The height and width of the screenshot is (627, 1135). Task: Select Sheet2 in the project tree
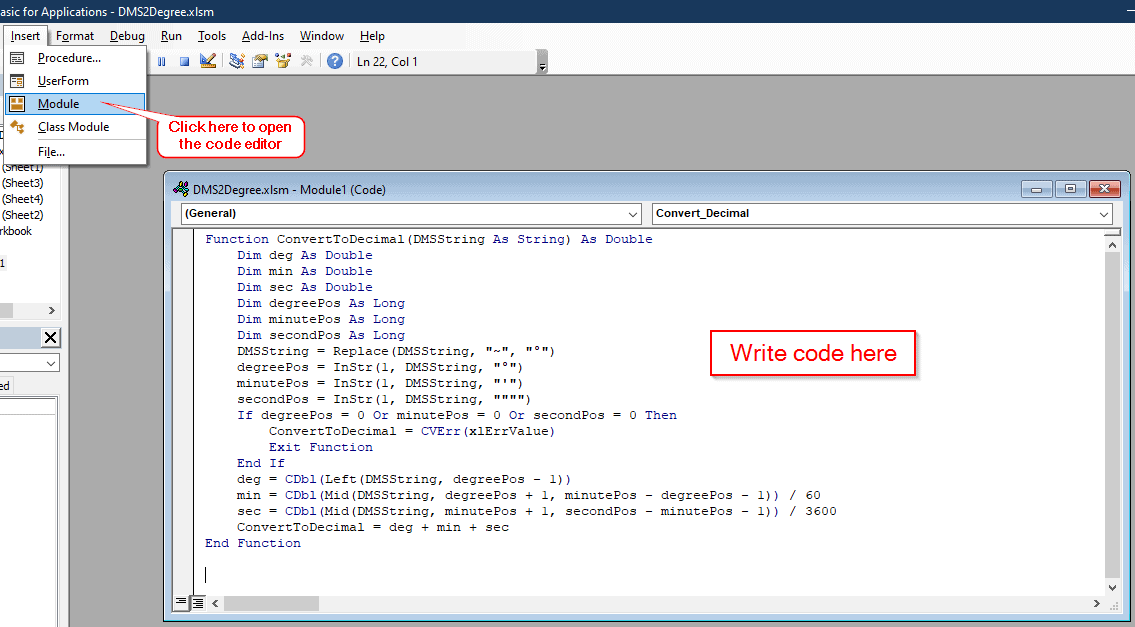tap(22, 215)
